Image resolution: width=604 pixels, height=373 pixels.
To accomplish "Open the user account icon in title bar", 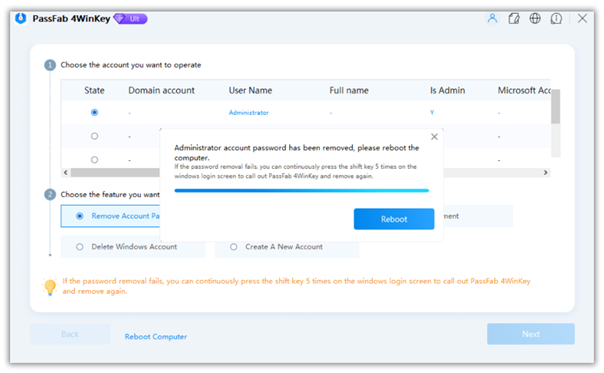I will pyautogui.click(x=492, y=18).
